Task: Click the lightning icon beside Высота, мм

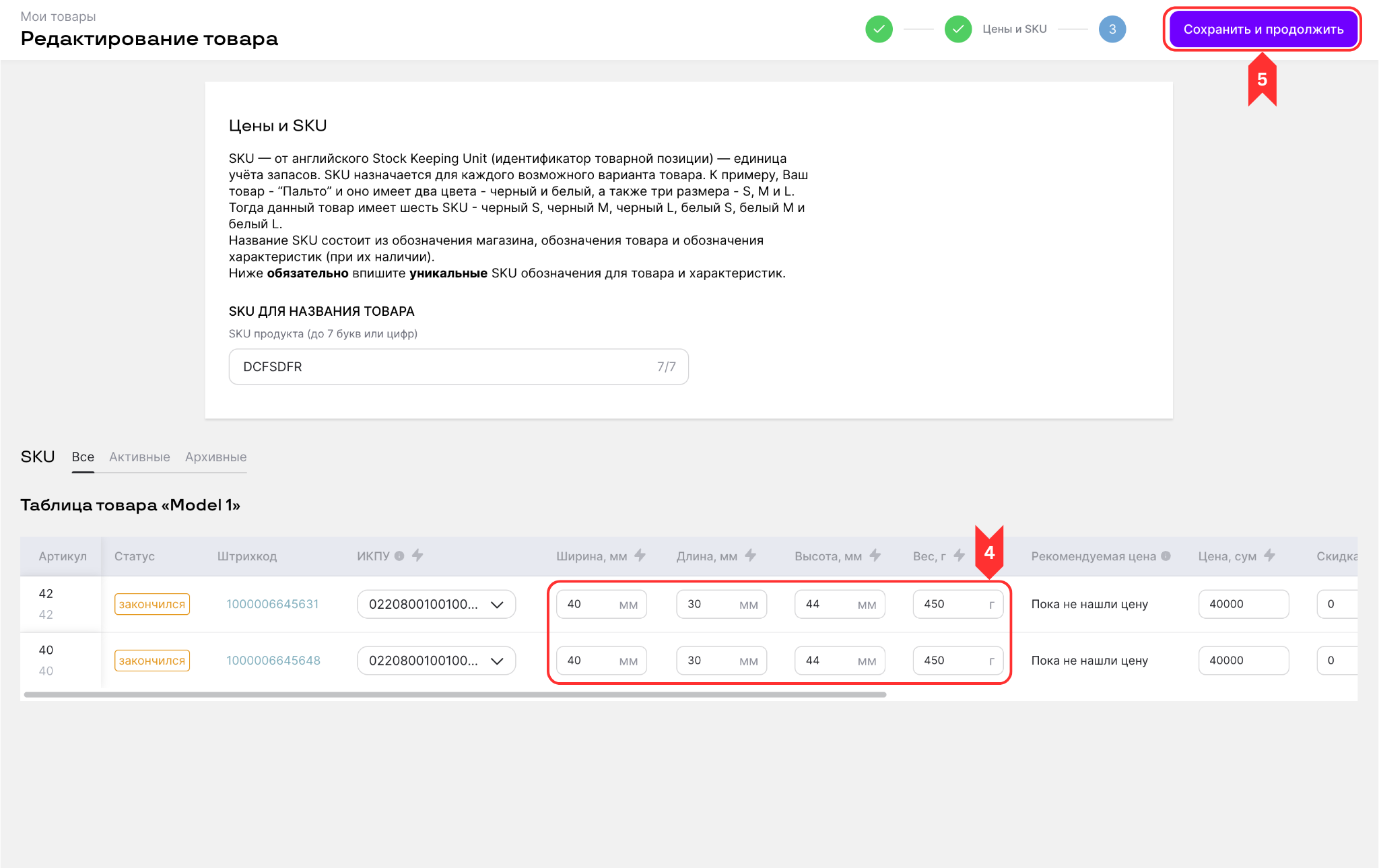Action: (875, 556)
